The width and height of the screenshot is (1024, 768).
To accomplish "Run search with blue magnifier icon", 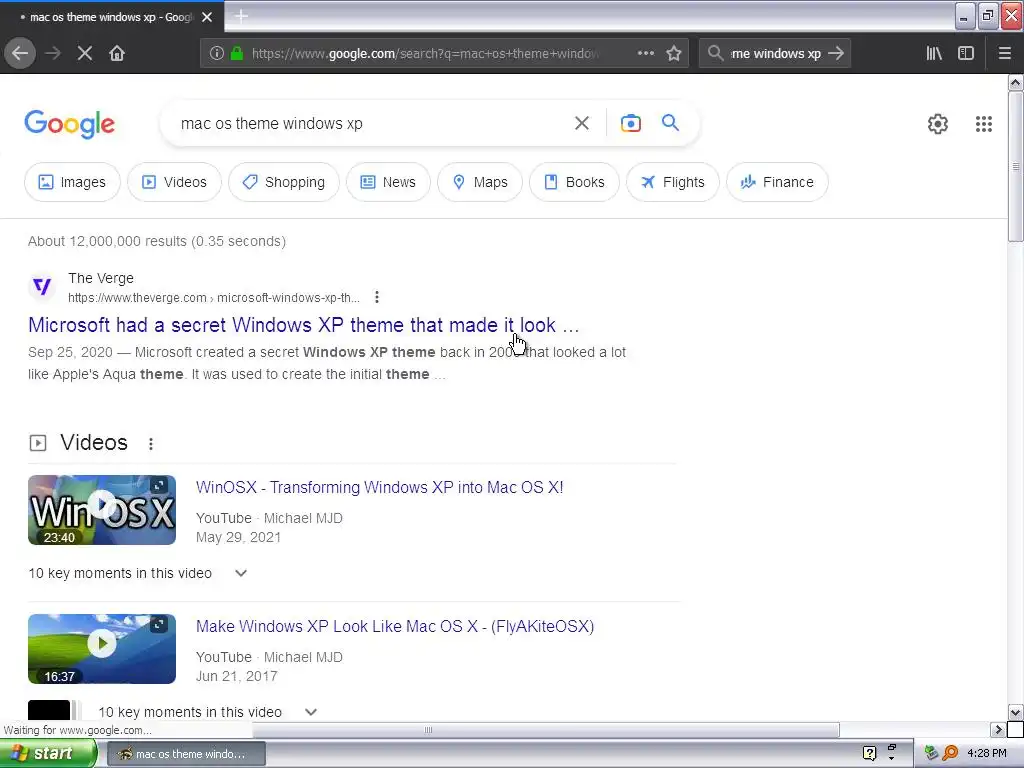I will point(670,123).
